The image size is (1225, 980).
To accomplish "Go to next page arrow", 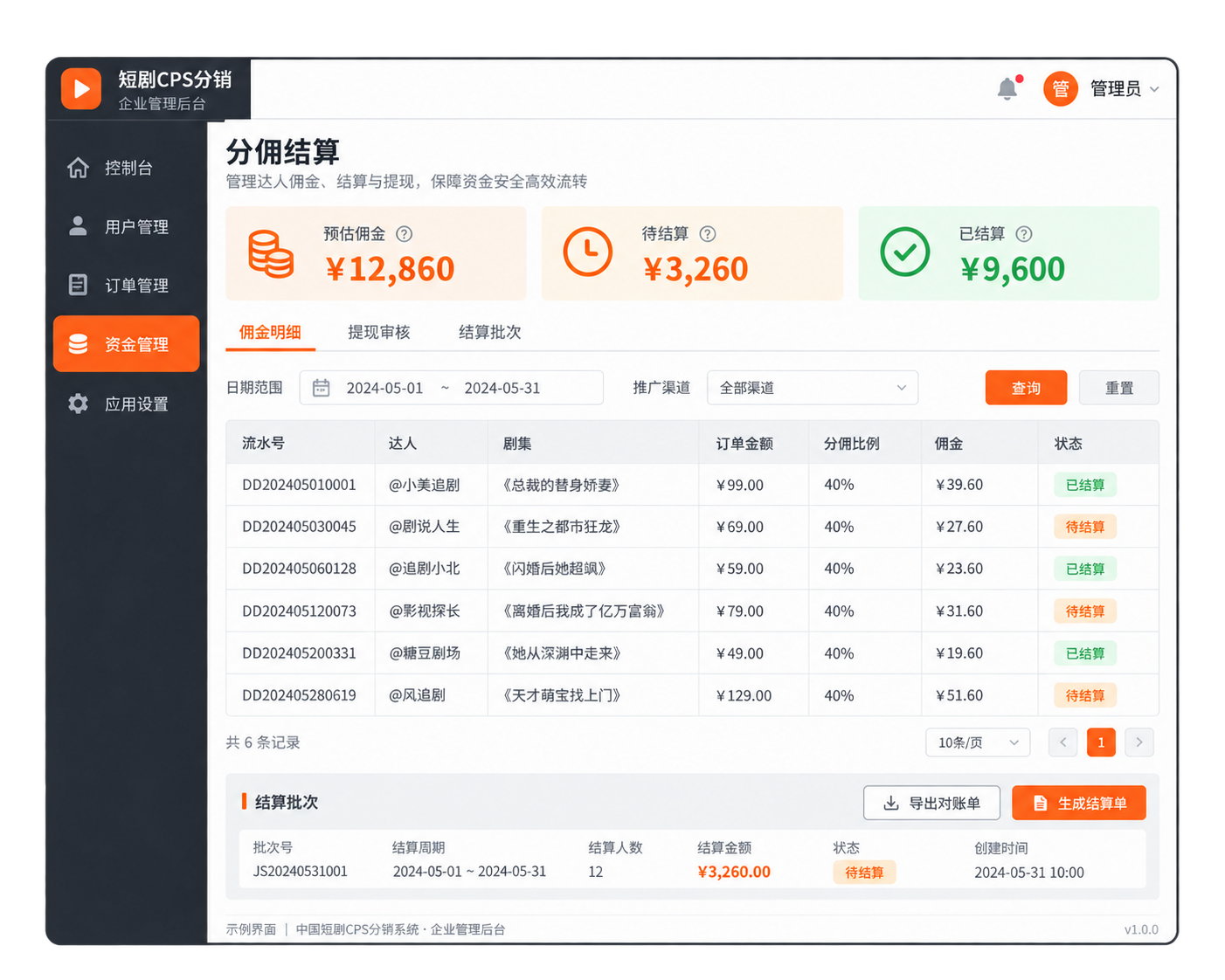I will pyautogui.click(x=1139, y=742).
